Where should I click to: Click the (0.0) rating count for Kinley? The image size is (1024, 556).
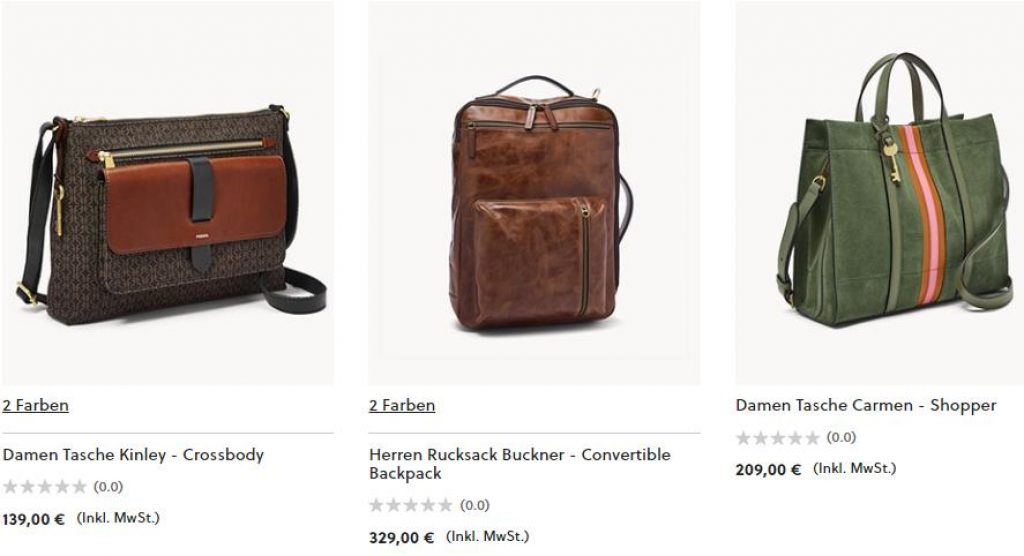click(x=108, y=487)
